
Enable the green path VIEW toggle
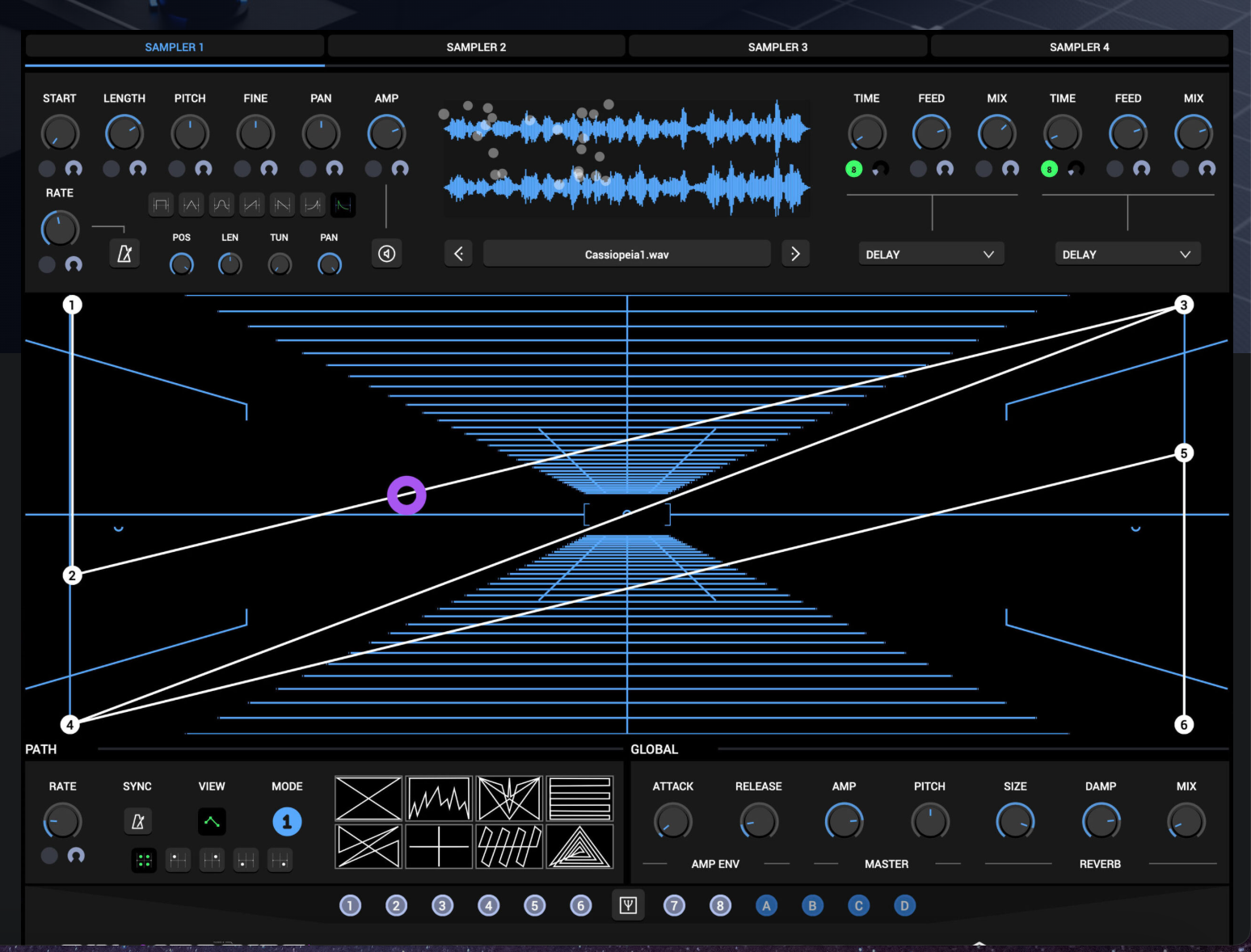click(211, 821)
